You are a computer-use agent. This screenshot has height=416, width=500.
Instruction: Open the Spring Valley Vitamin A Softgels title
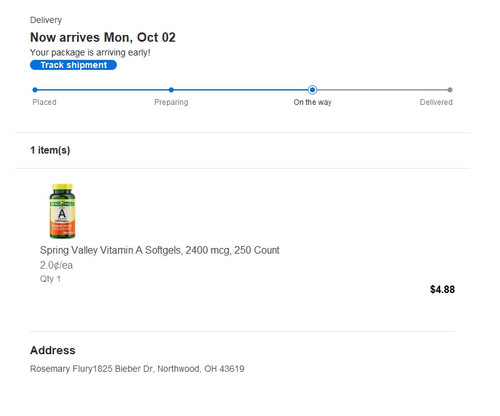point(160,250)
